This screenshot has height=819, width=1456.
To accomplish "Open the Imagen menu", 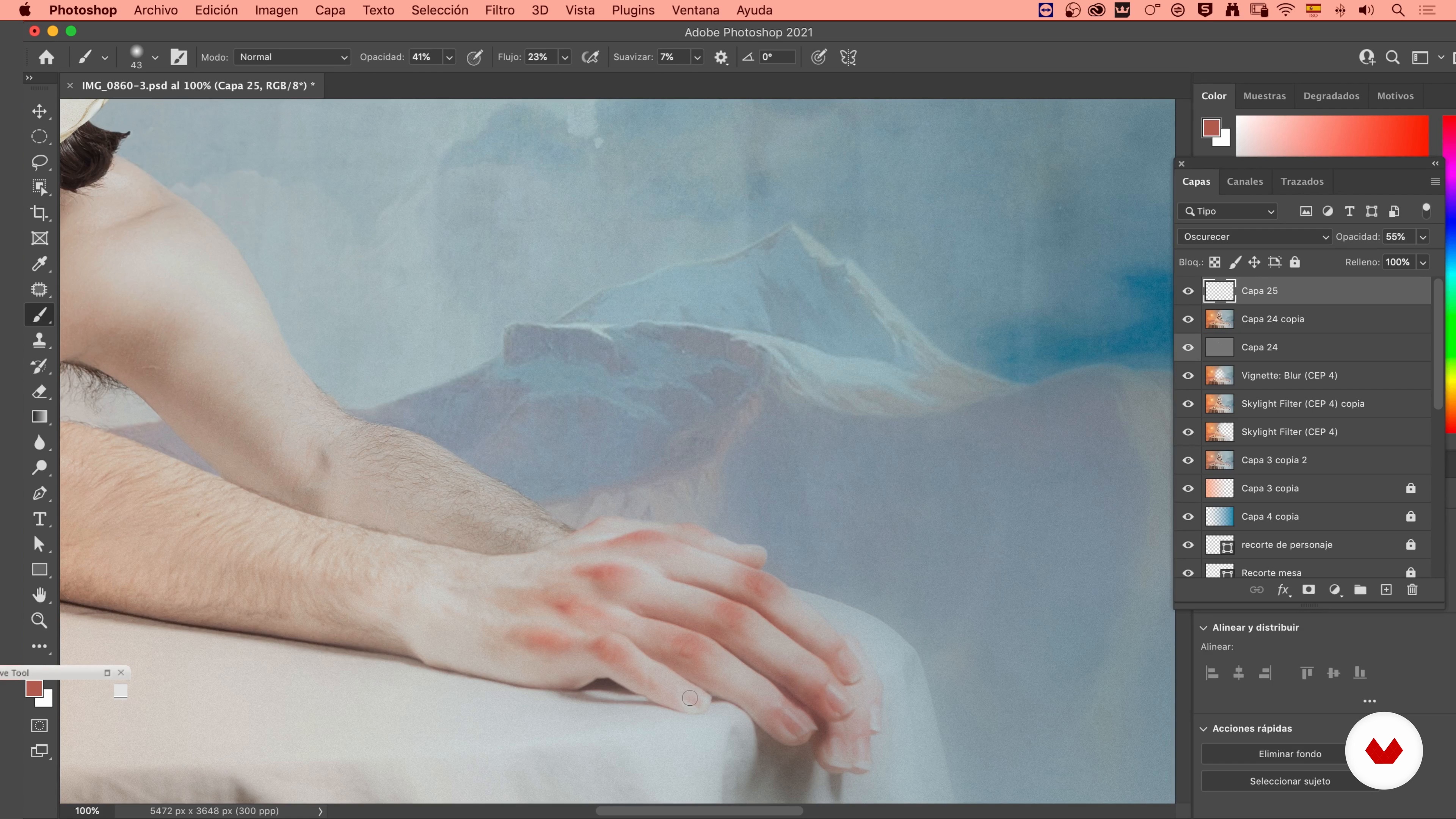I will [x=276, y=10].
